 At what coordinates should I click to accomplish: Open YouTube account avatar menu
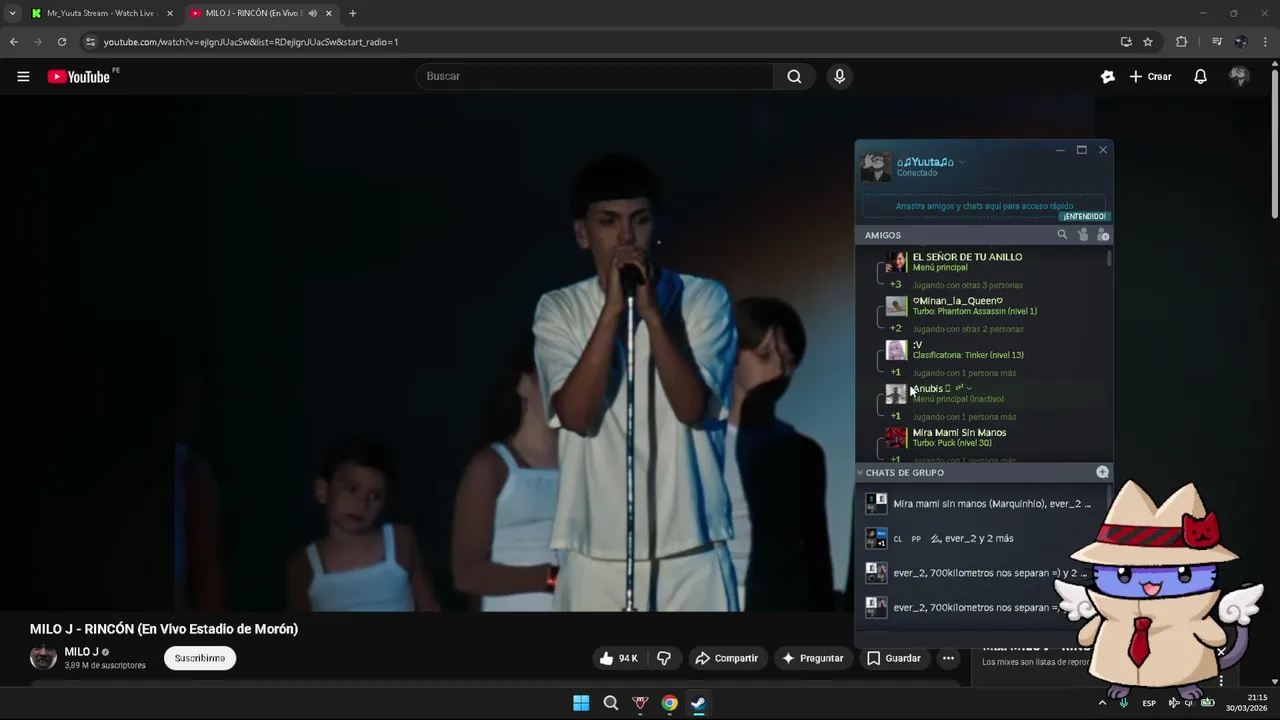(x=1239, y=76)
